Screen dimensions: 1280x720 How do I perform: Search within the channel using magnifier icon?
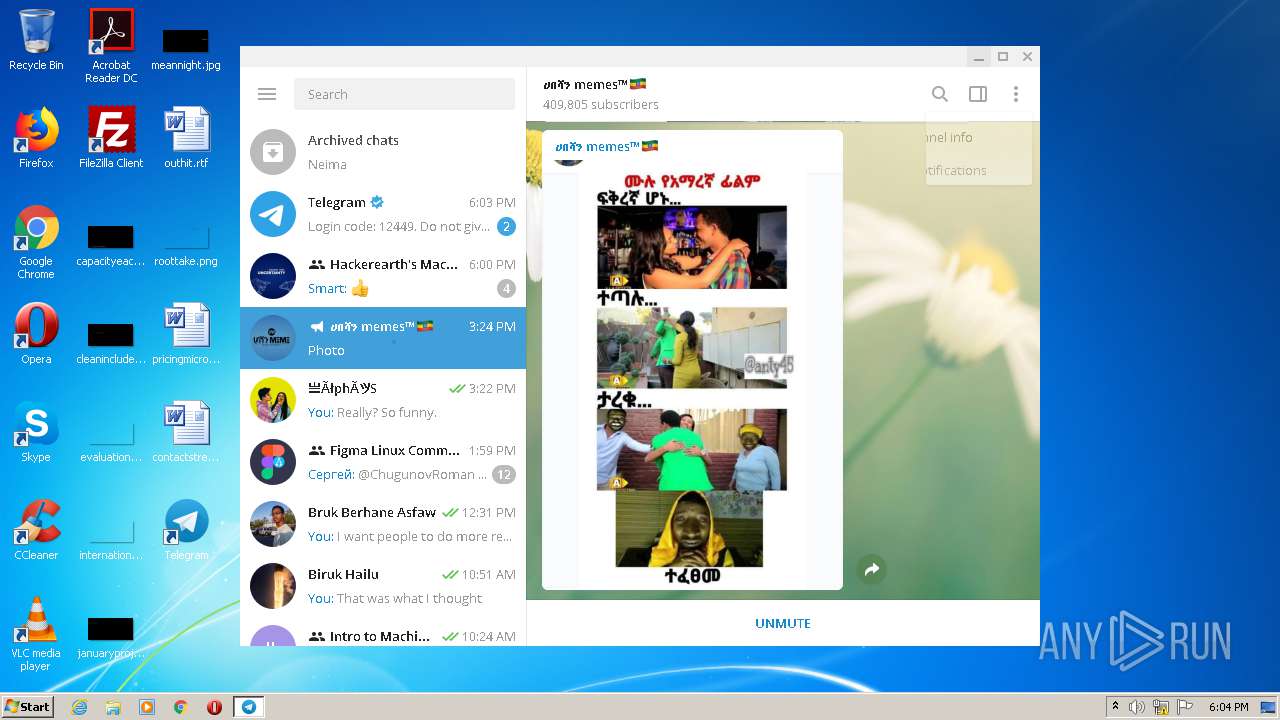[940, 94]
